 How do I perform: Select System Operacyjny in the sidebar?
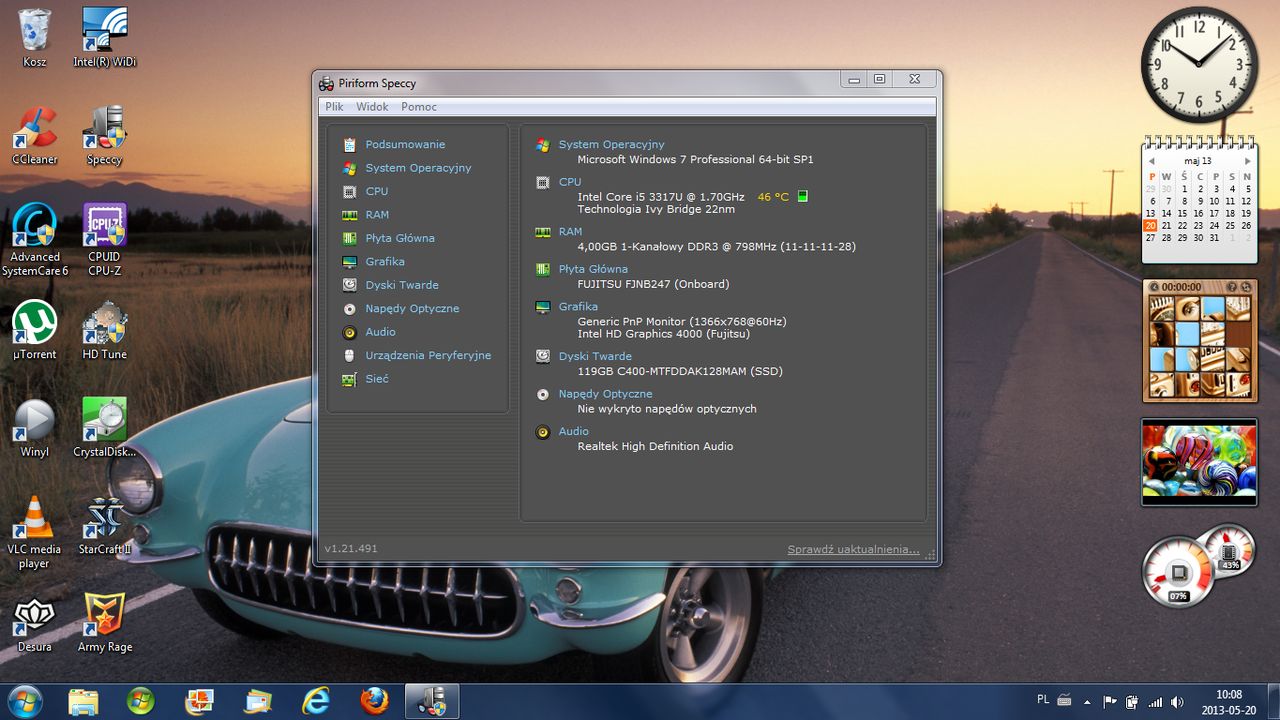point(418,168)
